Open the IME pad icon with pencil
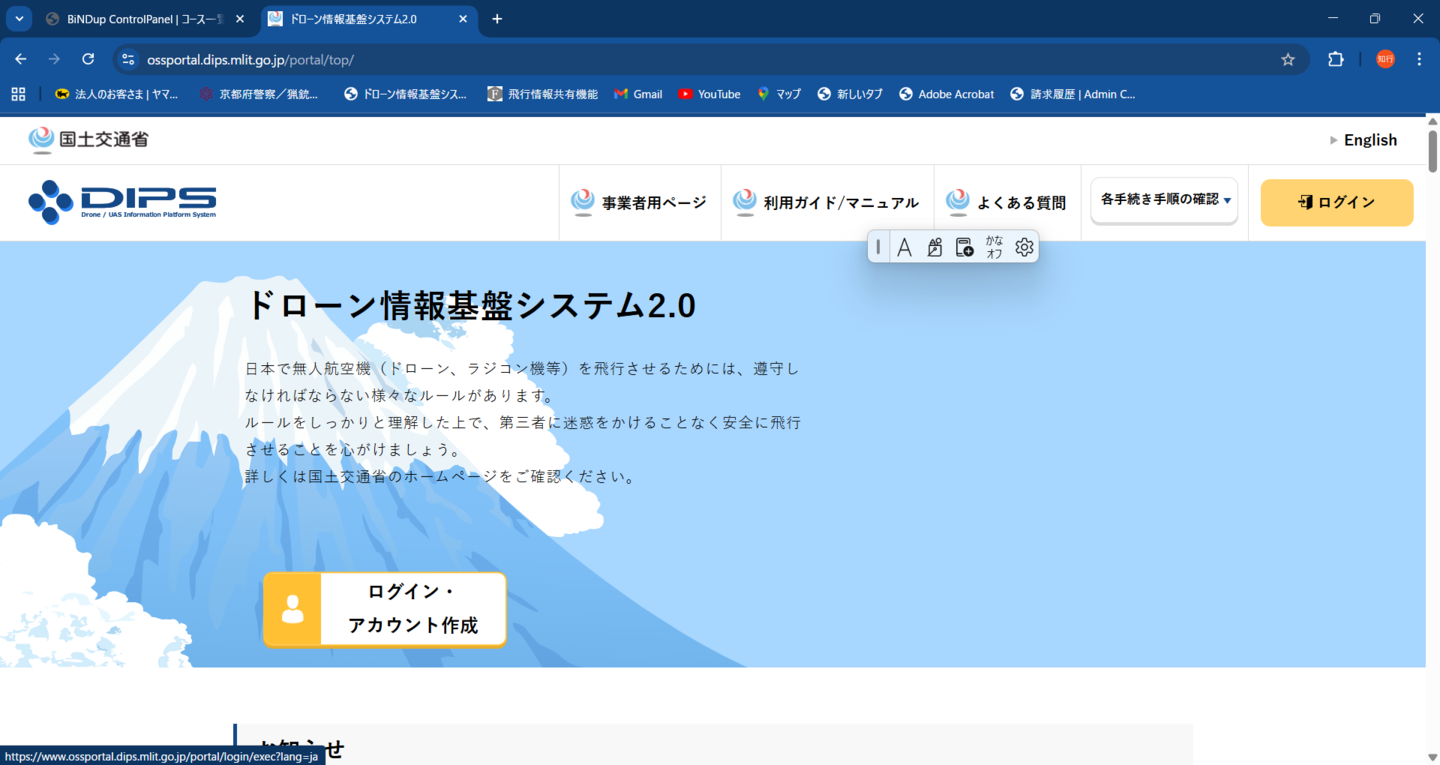Viewport: 1440px width, 765px height. pos(934,247)
